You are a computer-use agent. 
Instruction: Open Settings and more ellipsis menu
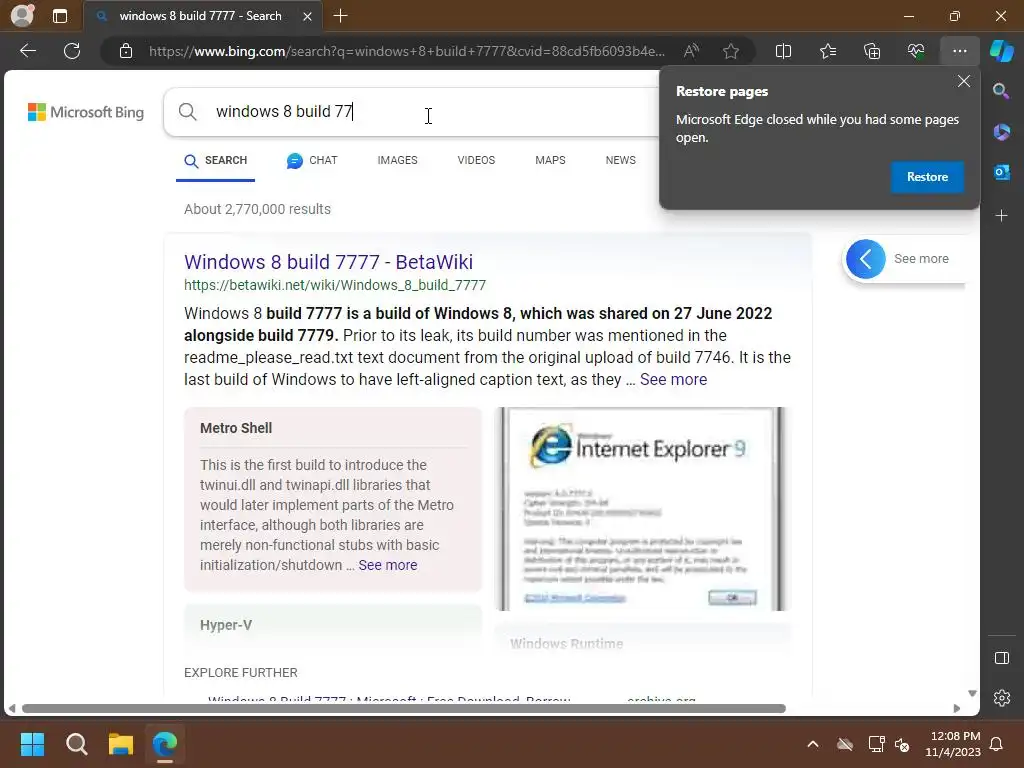959,51
